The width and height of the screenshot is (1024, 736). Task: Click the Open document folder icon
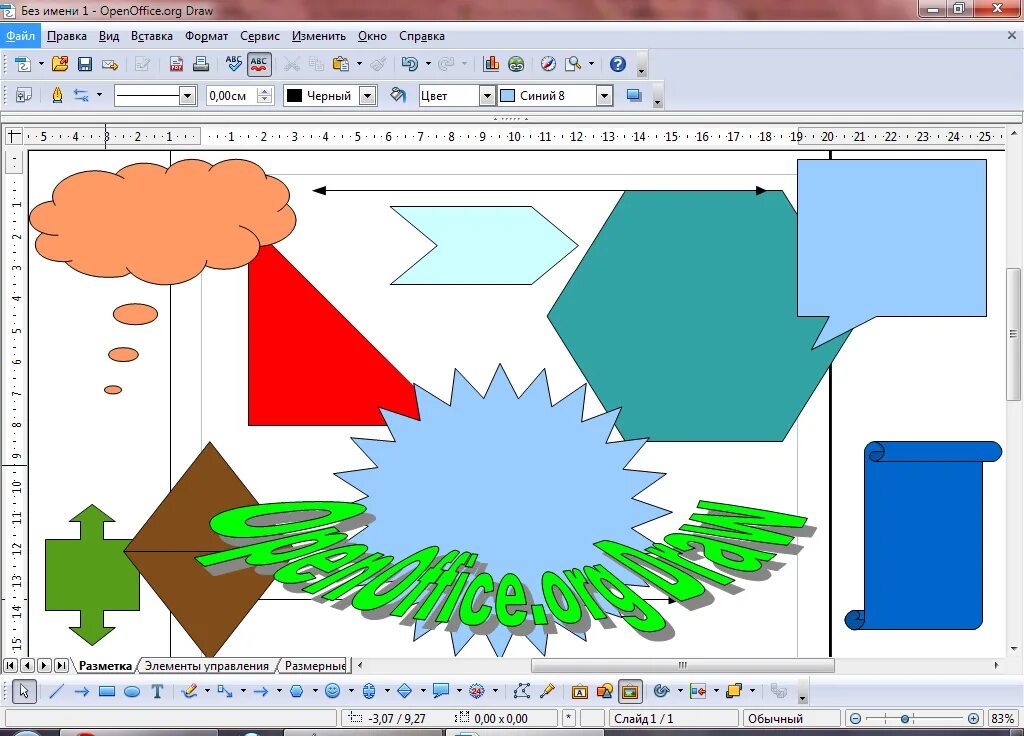(60, 64)
